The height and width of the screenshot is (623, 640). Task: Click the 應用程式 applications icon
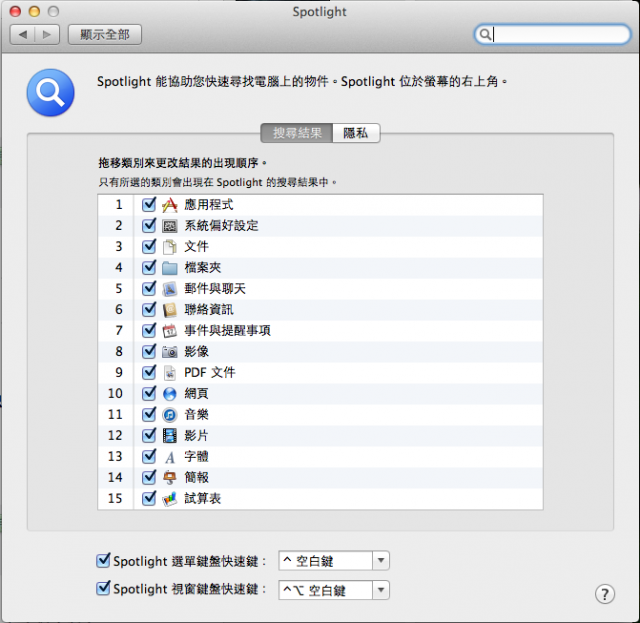[170, 205]
